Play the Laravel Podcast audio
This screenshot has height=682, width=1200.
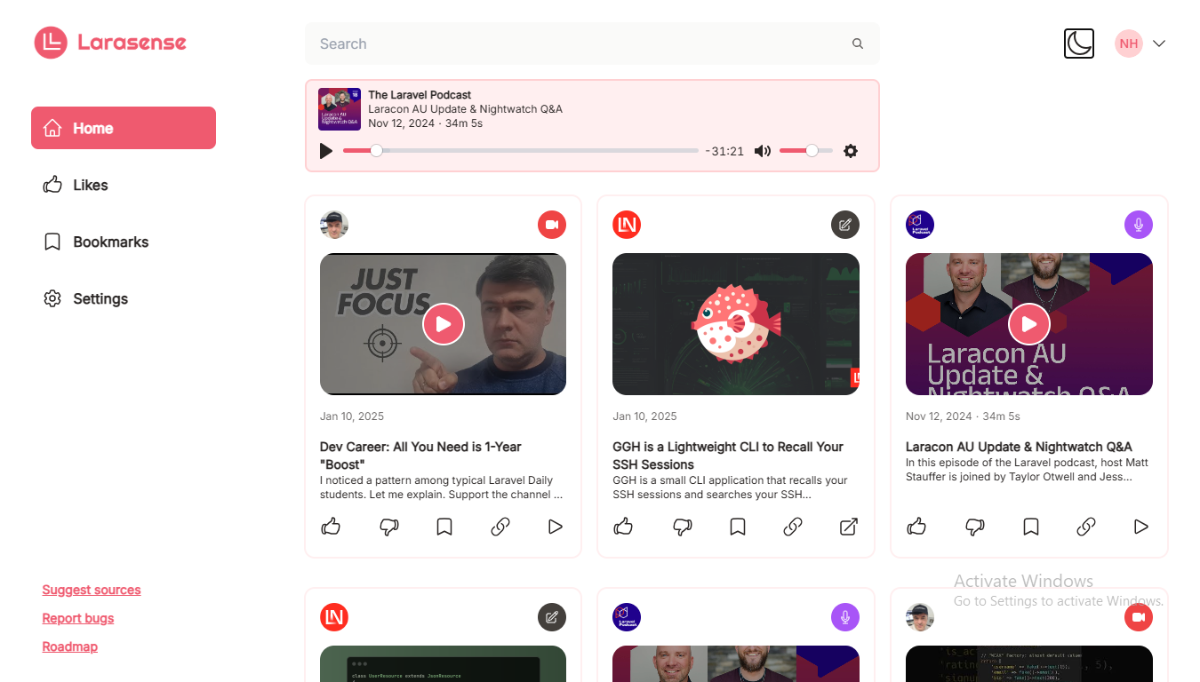[x=326, y=151]
